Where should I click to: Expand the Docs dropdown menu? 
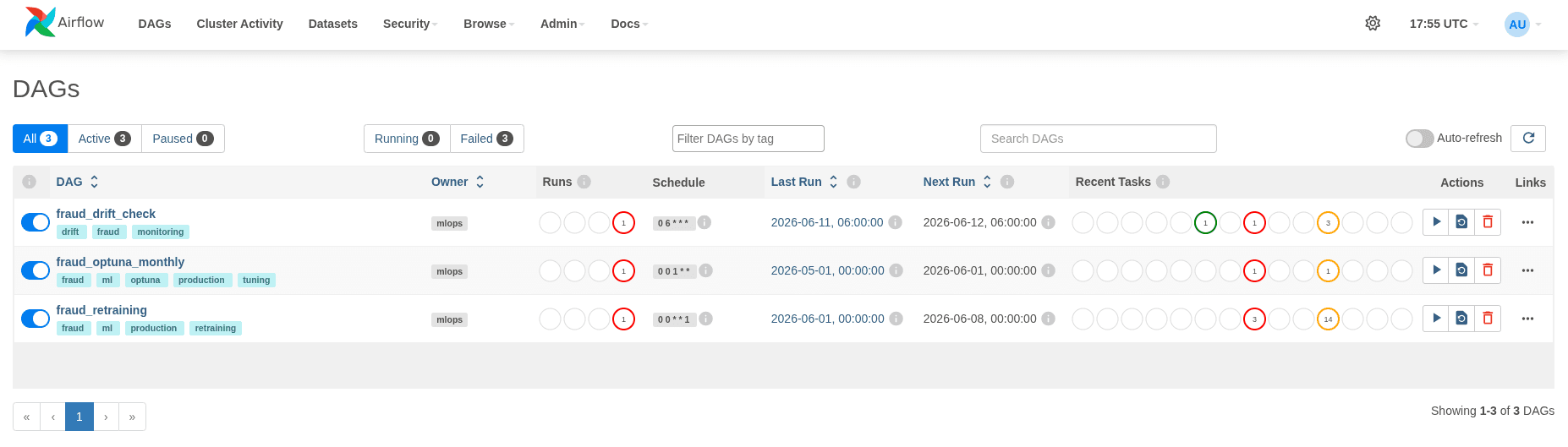(629, 24)
